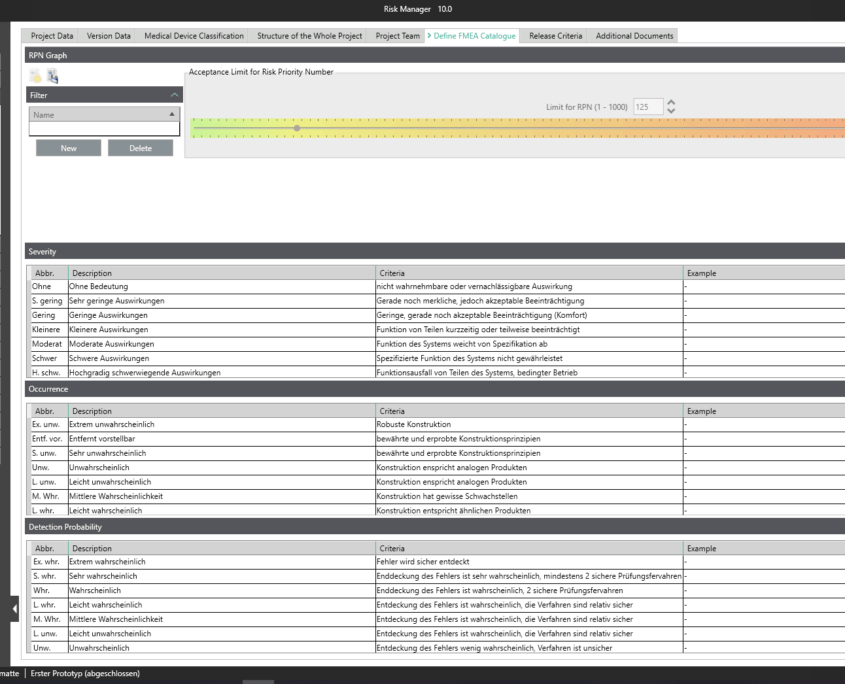Open the Release Criteria tab
The width and height of the screenshot is (845, 684).
coord(555,36)
